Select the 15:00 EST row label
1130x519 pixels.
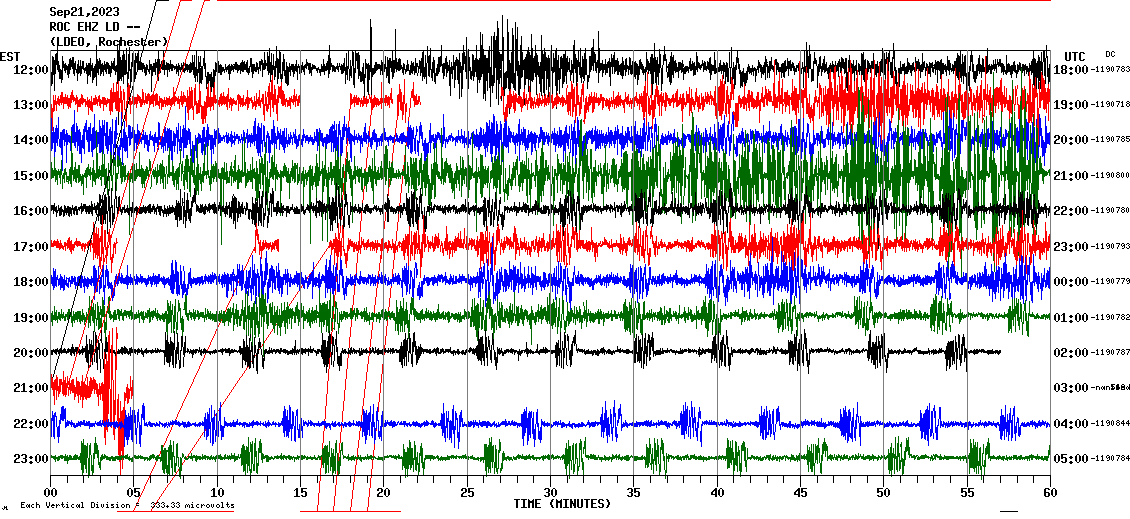pyautogui.click(x=31, y=176)
